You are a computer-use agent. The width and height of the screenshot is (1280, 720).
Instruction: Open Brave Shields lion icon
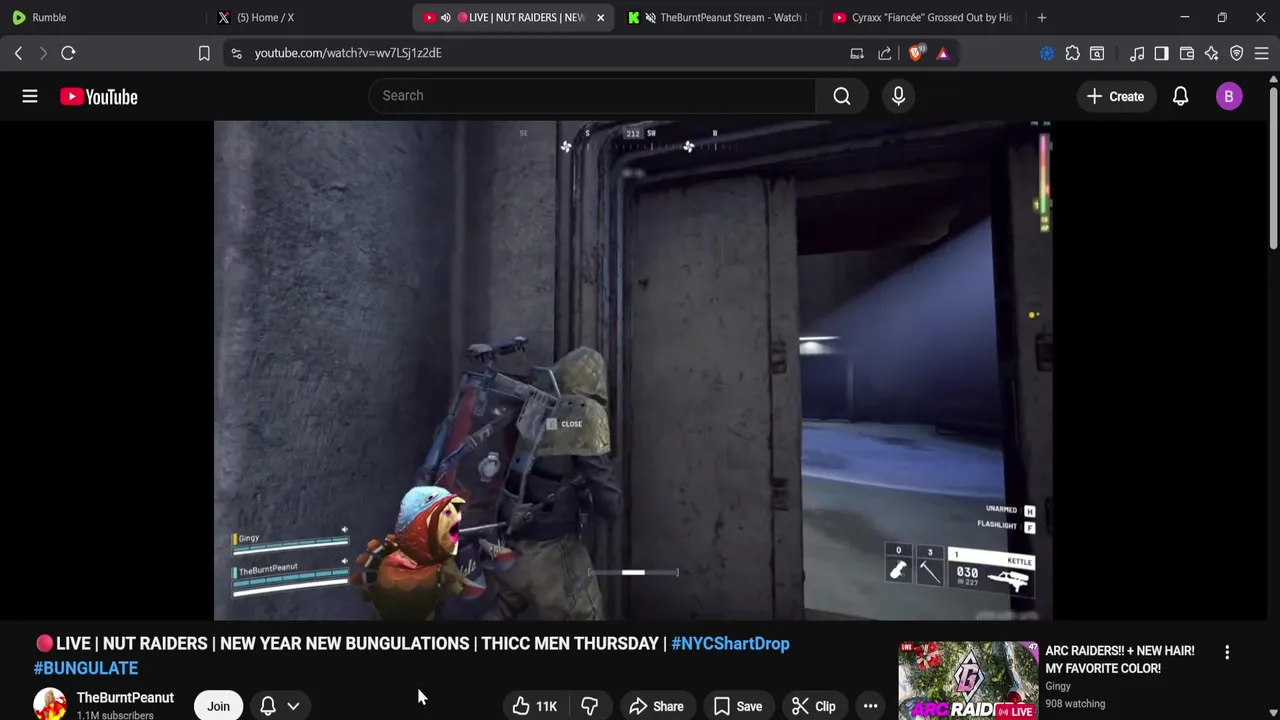(916, 53)
